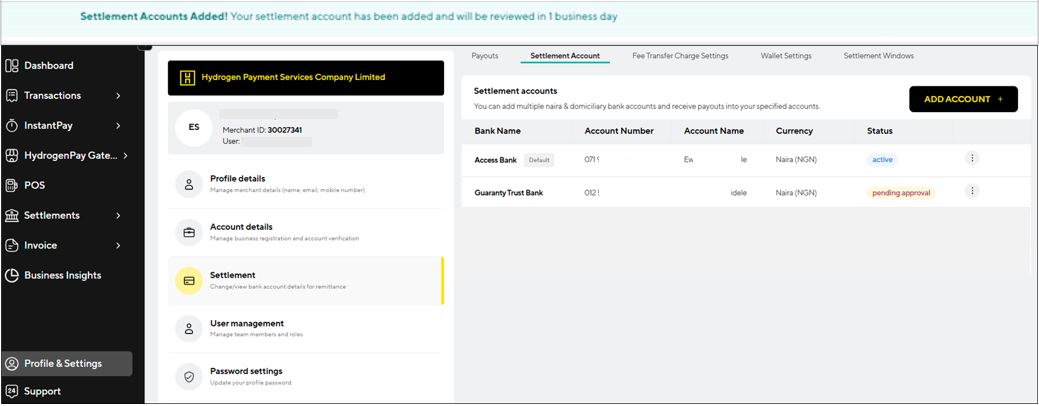Open the Fee Transfer Charge Settings tab
The height and width of the screenshot is (406, 1039).
681,56
